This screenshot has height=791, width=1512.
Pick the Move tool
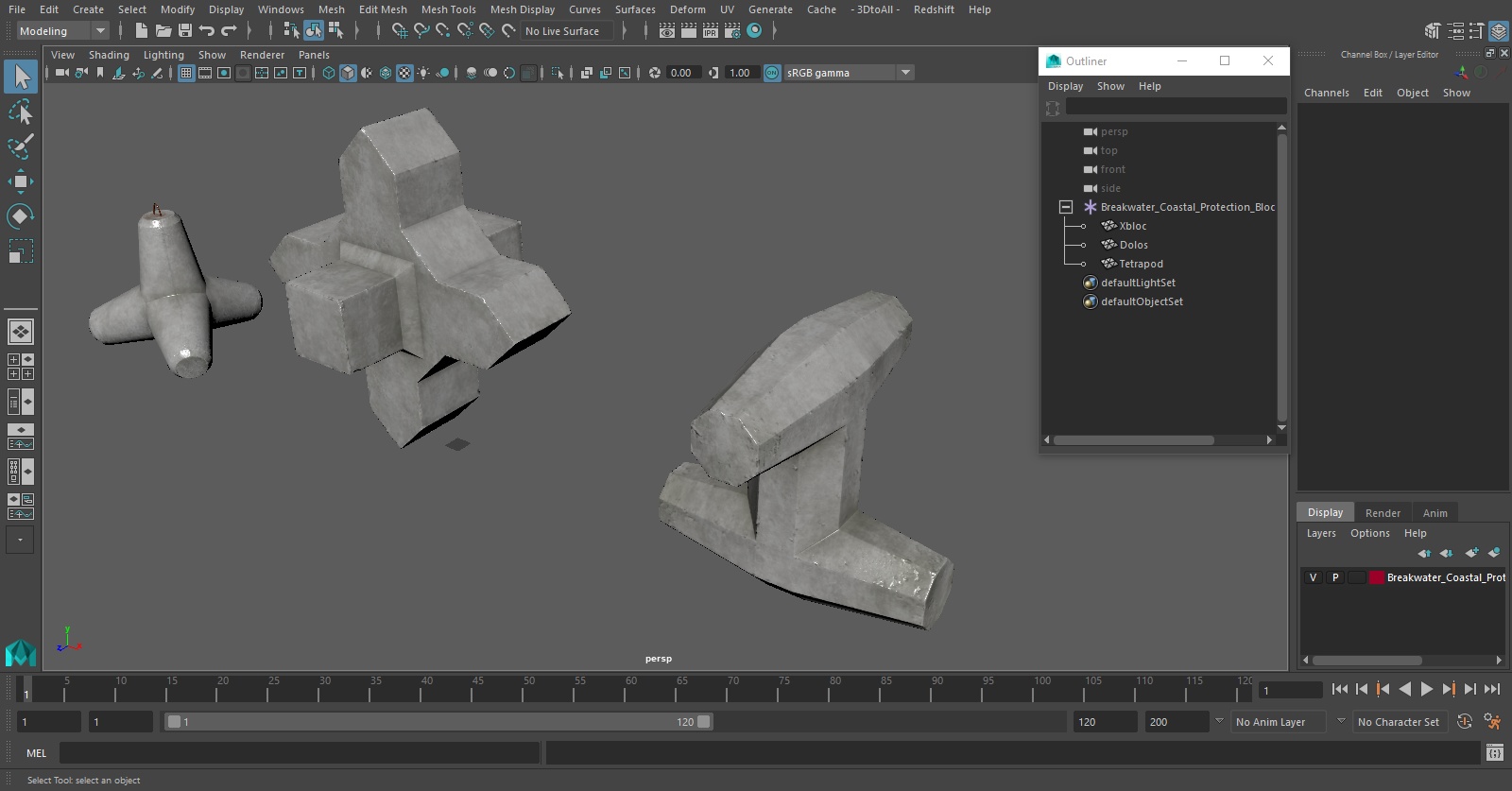click(21, 181)
